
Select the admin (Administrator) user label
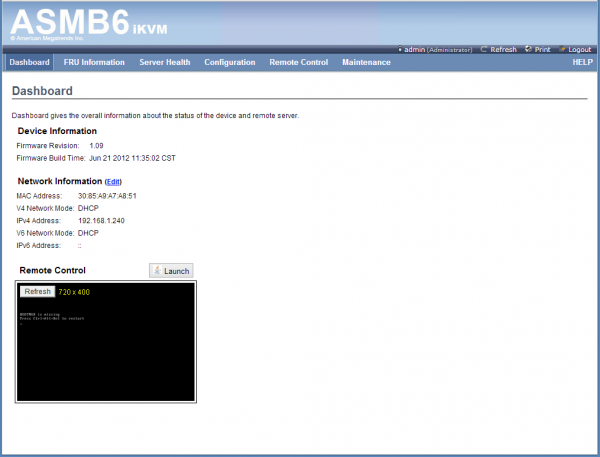[438, 49]
